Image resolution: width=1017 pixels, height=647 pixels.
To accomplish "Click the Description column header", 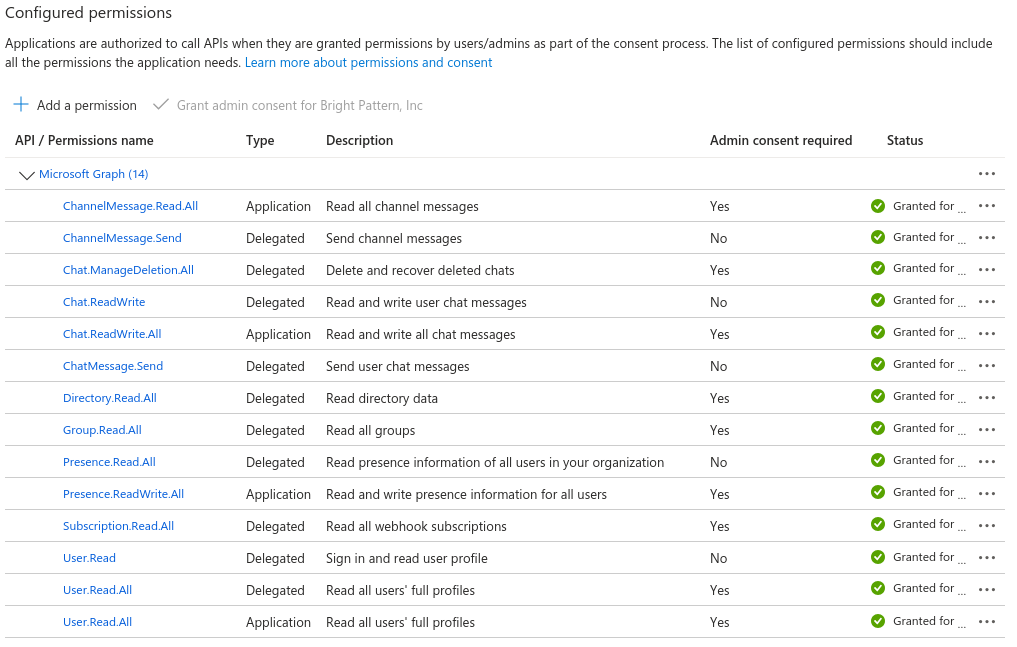I will 359,140.
